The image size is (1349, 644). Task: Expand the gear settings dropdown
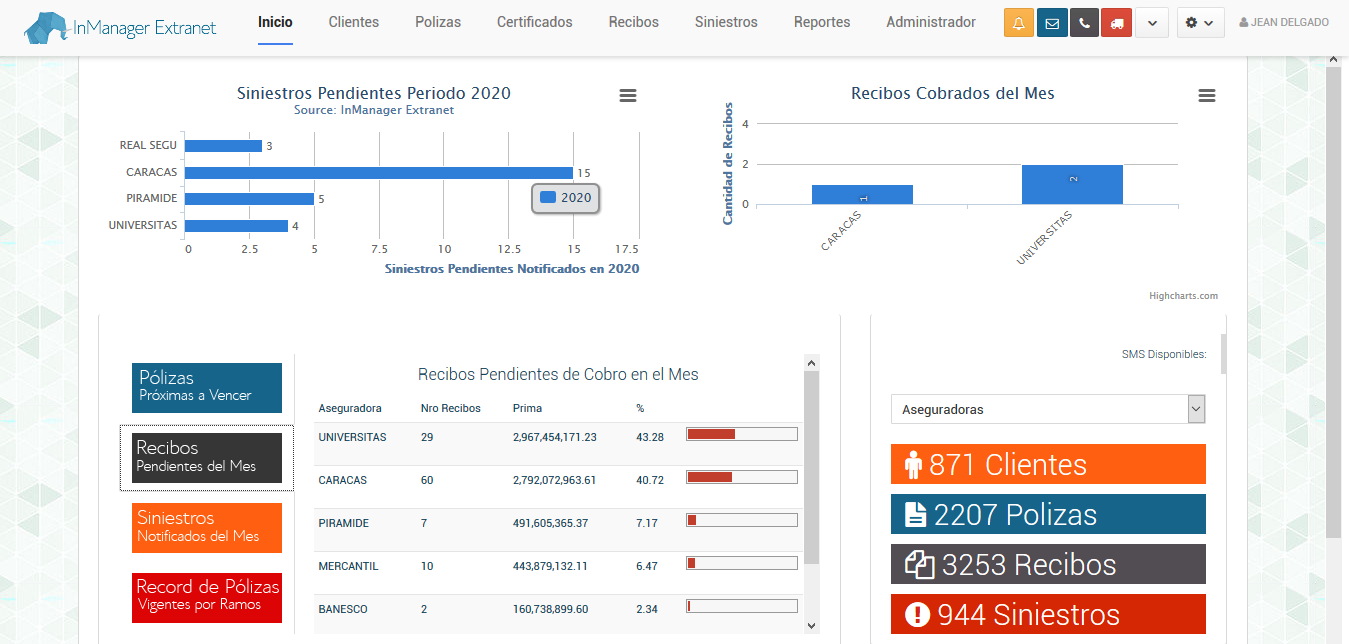[1200, 23]
